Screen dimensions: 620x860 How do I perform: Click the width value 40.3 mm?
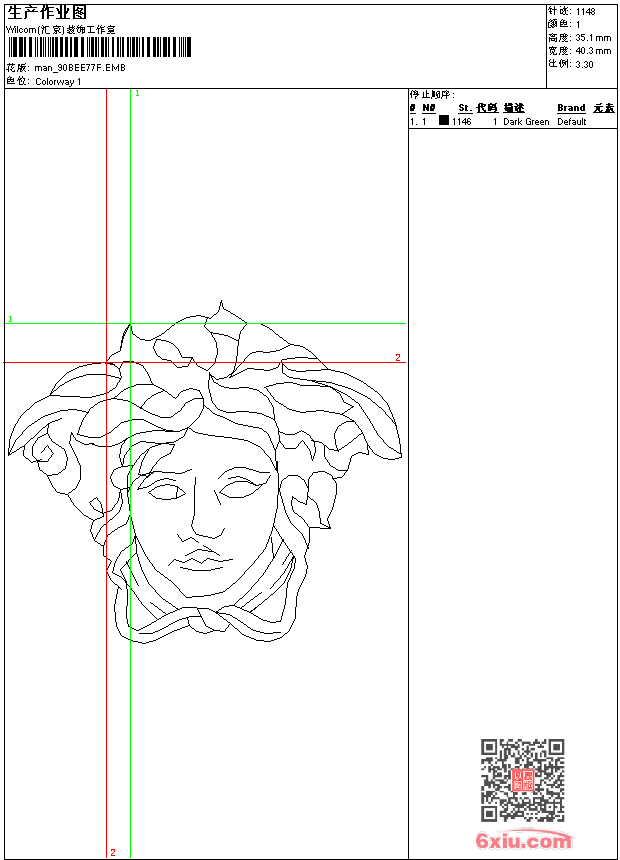tap(593, 51)
